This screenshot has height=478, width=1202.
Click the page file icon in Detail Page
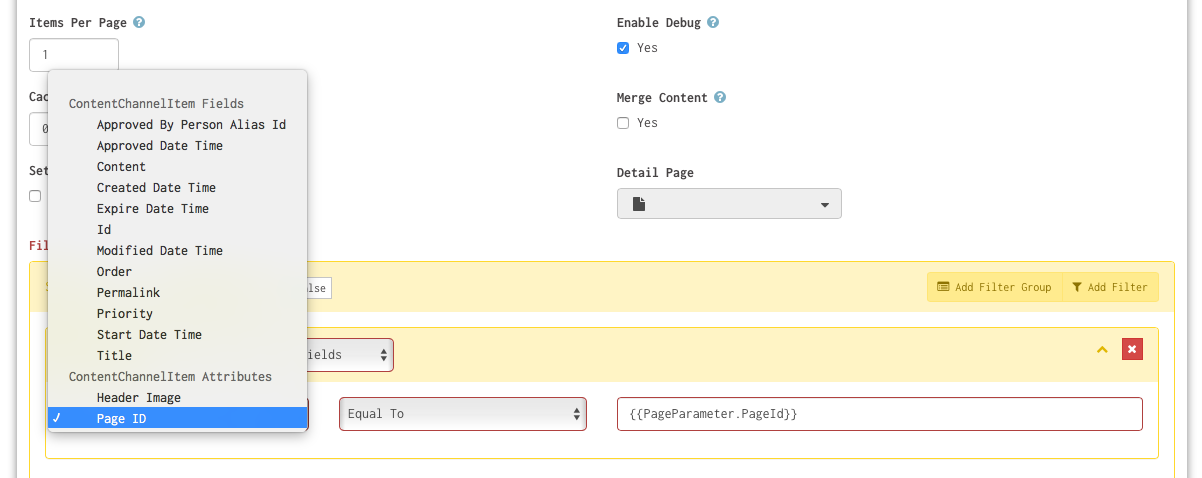coord(640,204)
